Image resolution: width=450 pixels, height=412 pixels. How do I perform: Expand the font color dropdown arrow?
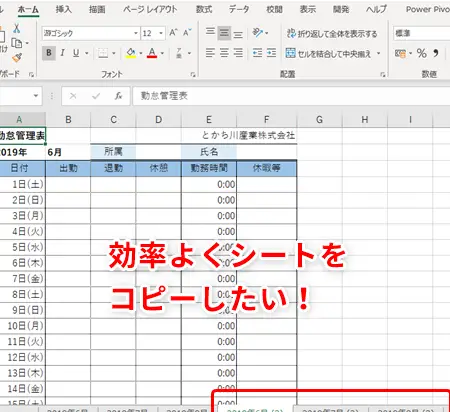coord(162,53)
